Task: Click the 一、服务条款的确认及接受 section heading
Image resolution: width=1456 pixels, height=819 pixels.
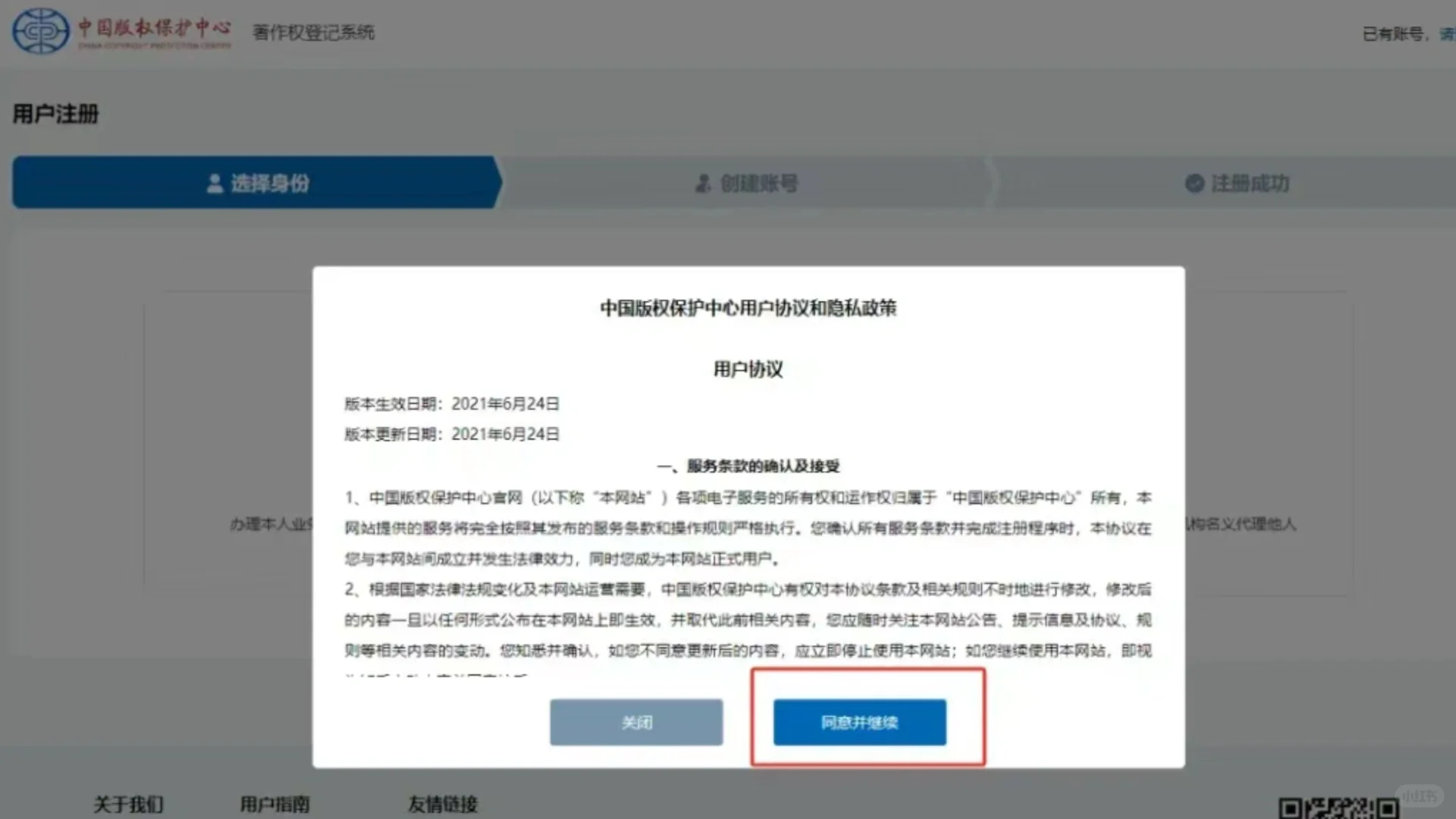Action: click(748, 466)
